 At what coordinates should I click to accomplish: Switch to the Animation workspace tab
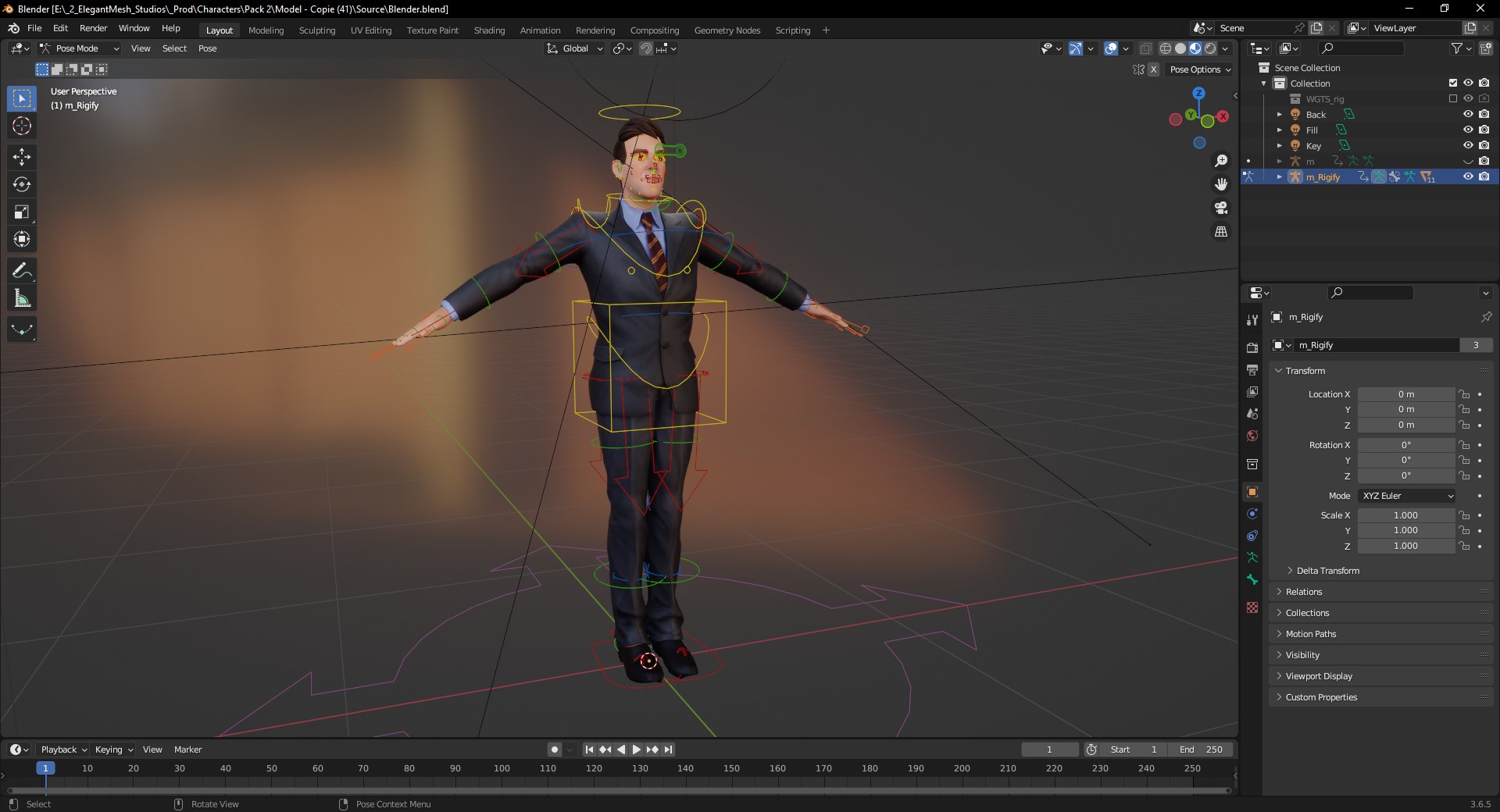click(x=540, y=30)
